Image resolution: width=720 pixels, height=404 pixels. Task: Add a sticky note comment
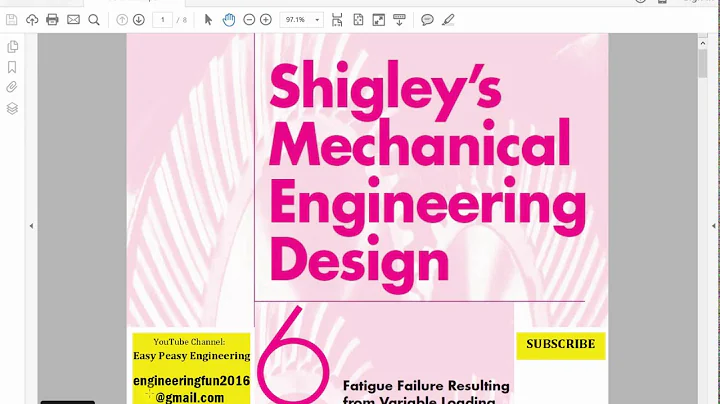coord(427,20)
